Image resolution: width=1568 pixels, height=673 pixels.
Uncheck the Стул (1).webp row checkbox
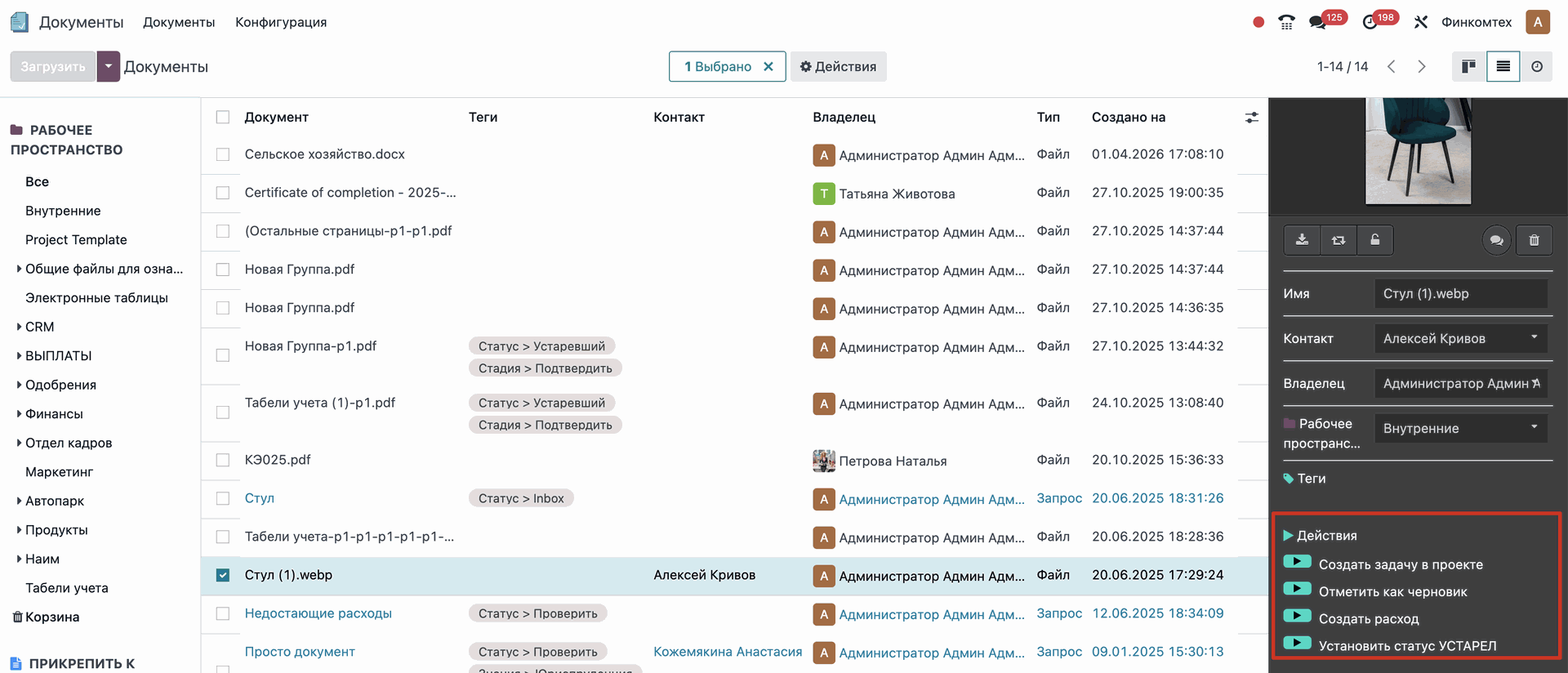pyautogui.click(x=223, y=575)
